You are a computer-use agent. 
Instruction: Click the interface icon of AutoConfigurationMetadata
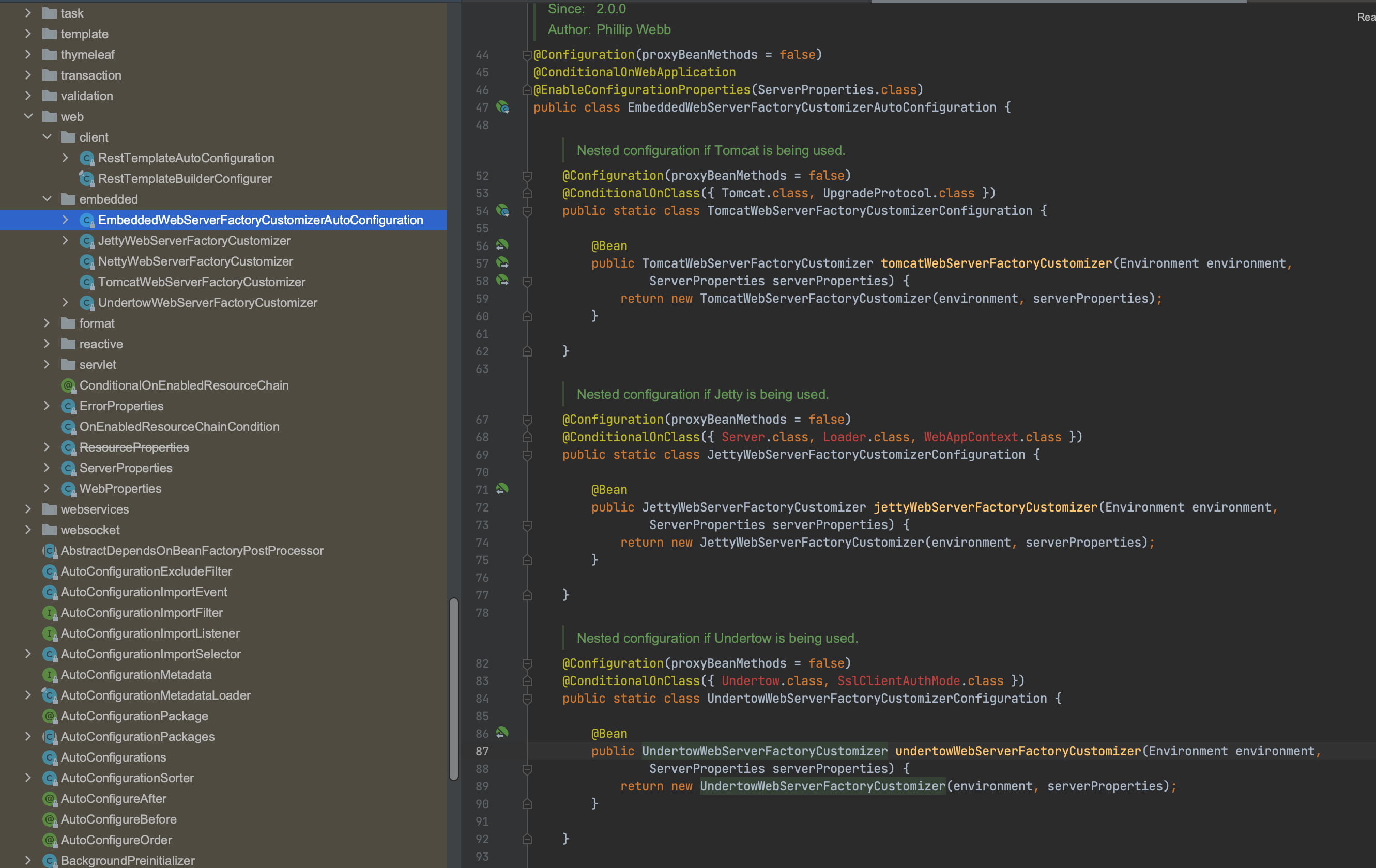50,675
